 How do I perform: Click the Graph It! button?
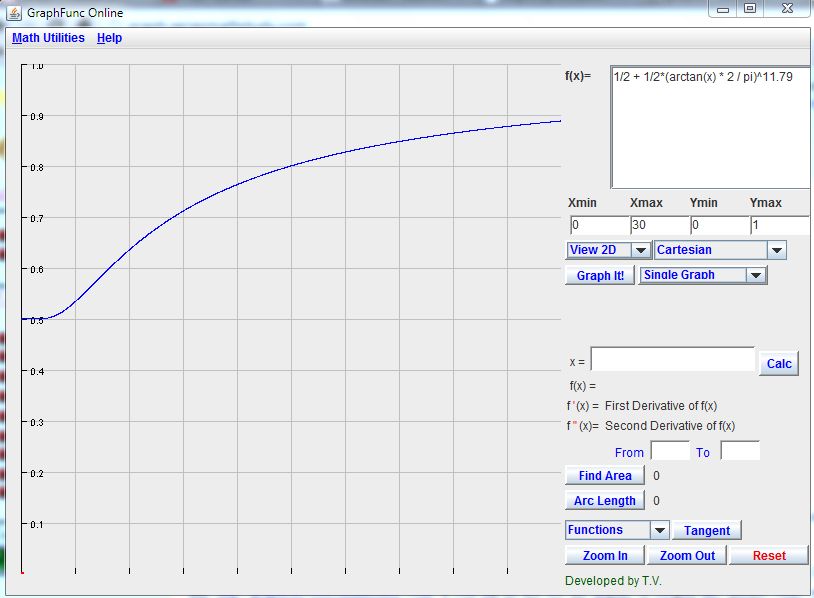600,275
